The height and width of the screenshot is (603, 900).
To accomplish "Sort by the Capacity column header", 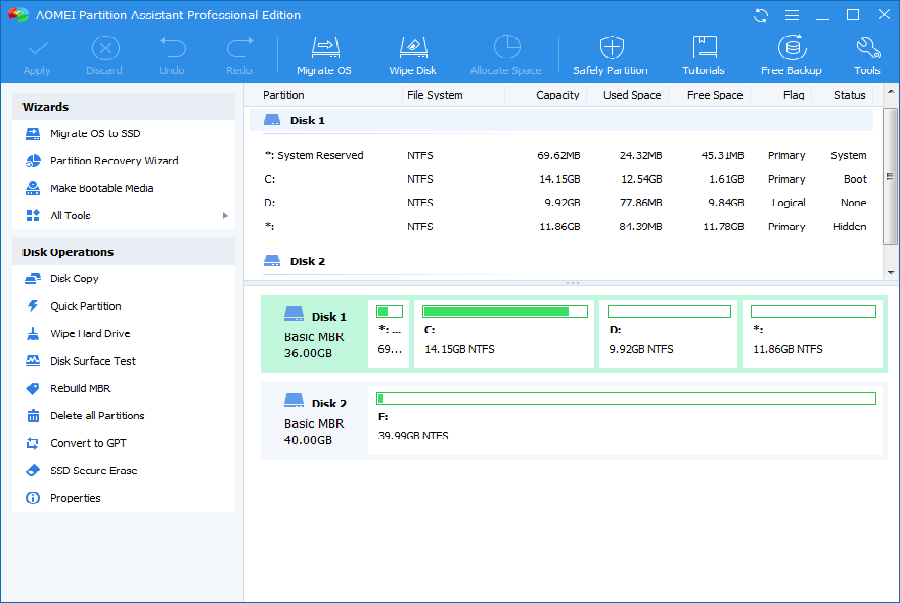I will (x=557, y=95).
